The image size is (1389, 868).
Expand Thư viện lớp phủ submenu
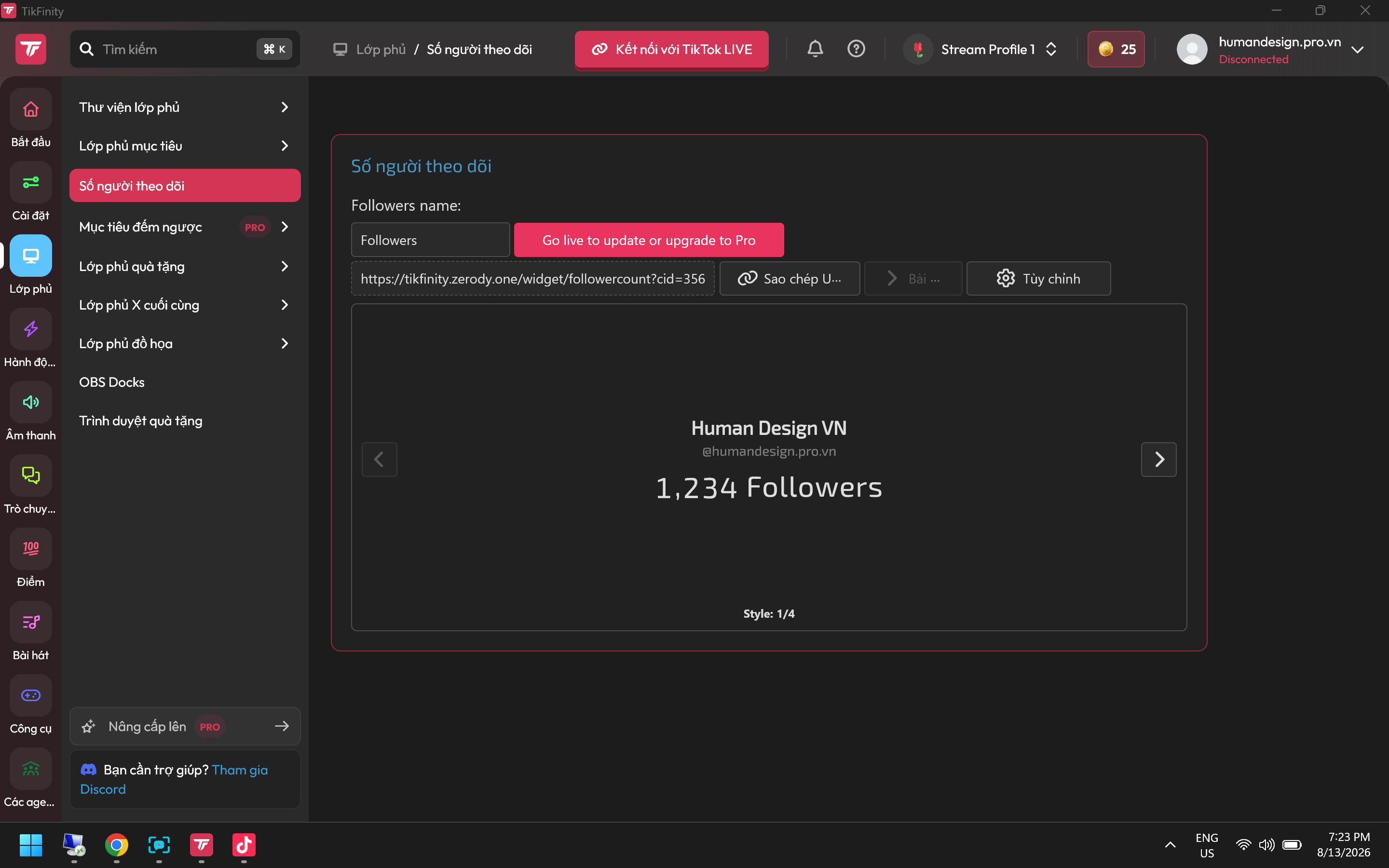285,108
